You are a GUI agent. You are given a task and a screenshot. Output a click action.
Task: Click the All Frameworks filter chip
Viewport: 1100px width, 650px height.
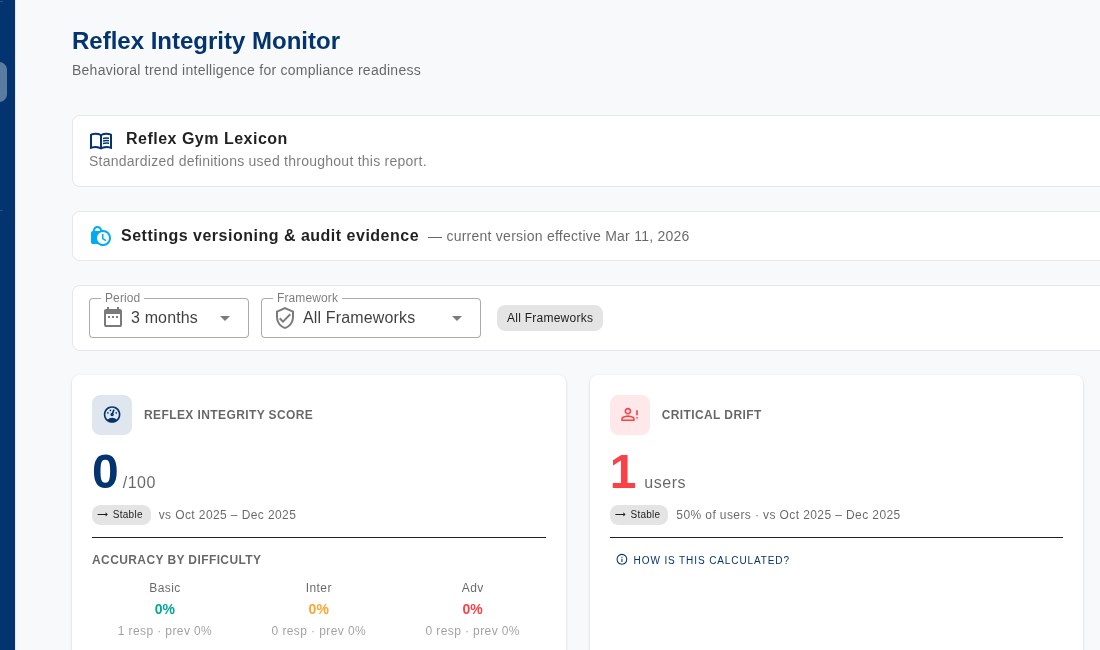(x=550, y=318)
